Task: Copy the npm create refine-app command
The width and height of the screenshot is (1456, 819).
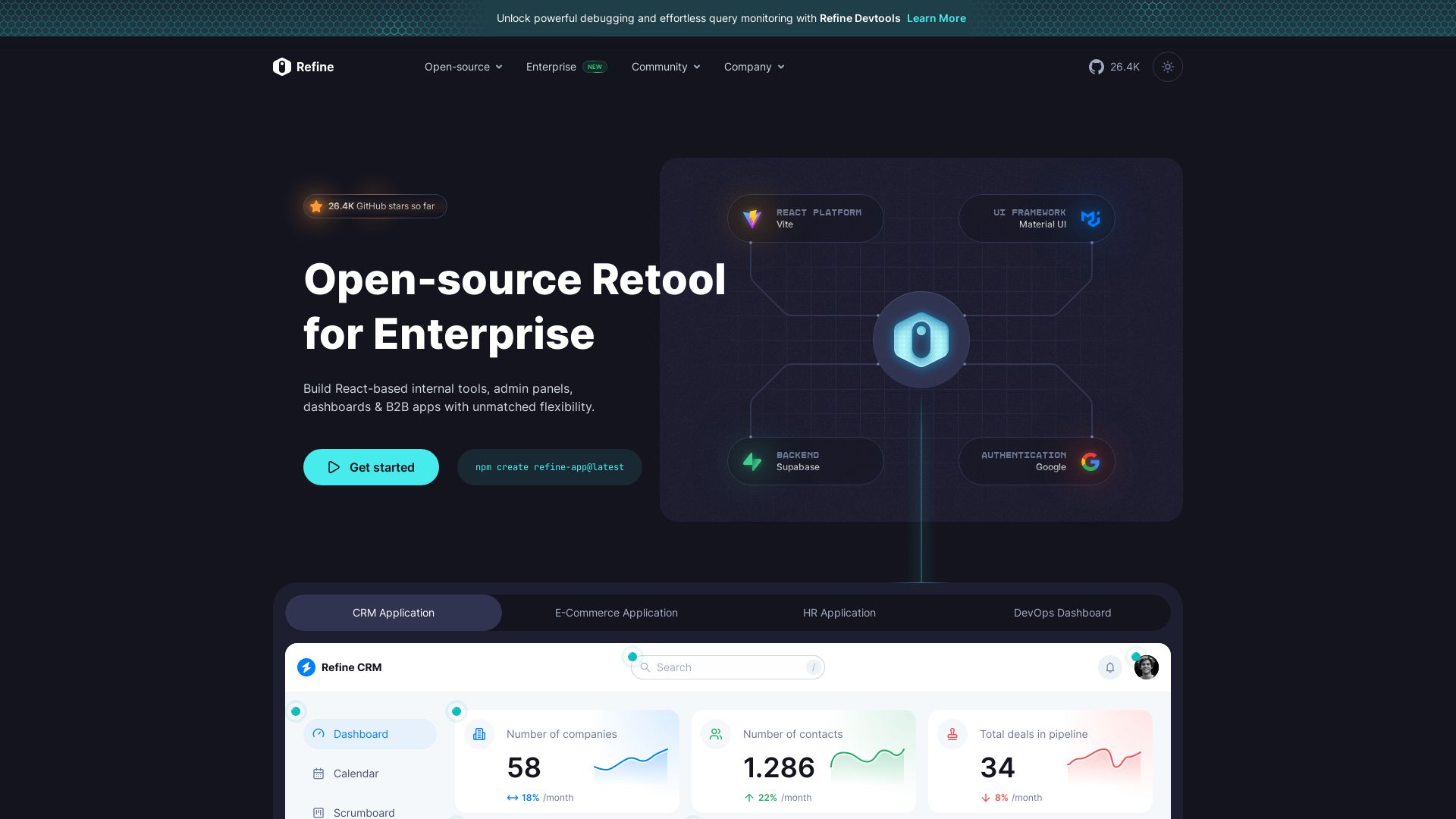Action: pos(549,467)
